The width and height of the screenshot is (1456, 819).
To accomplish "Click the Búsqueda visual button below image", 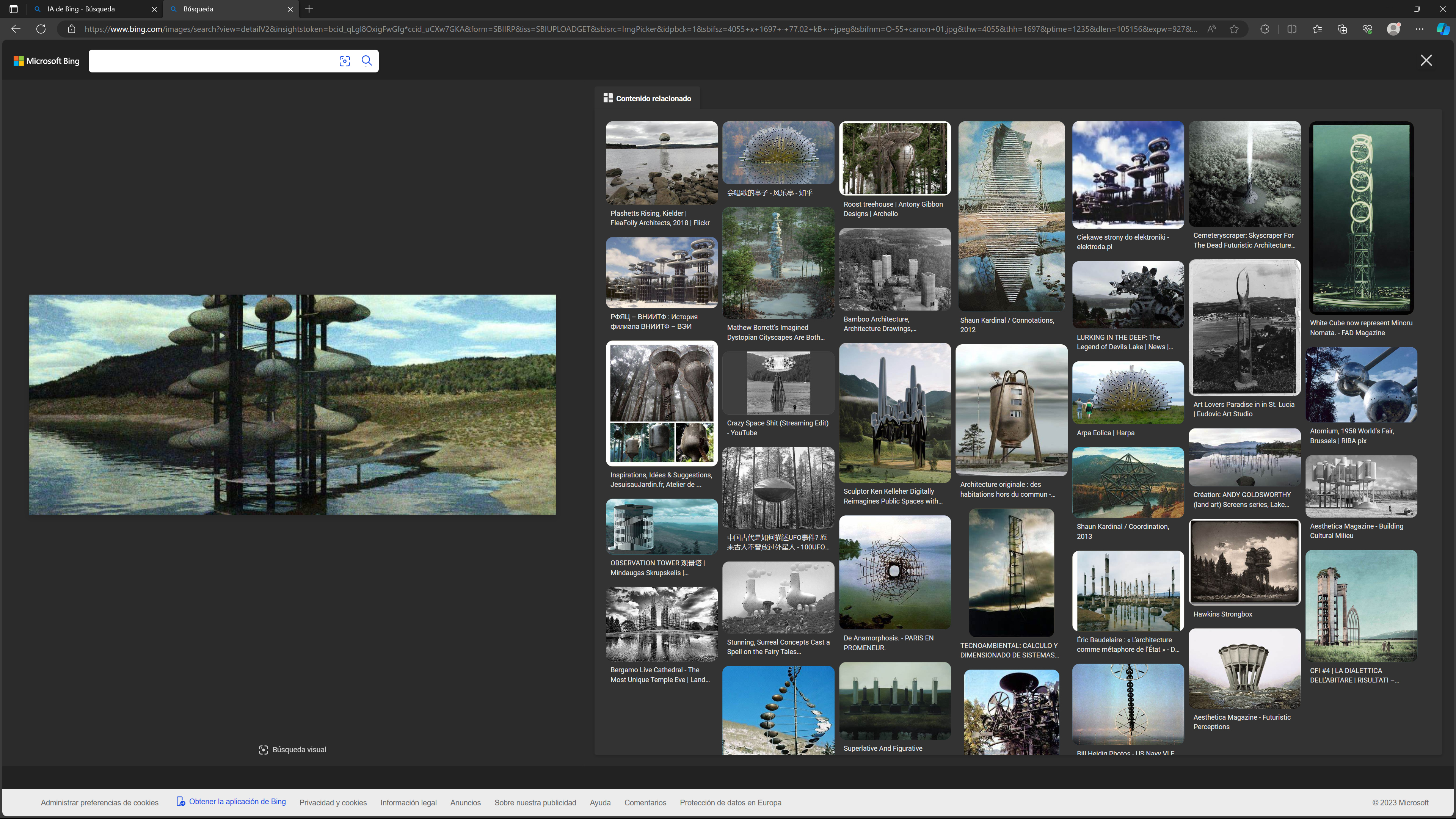I will [292, 750].
